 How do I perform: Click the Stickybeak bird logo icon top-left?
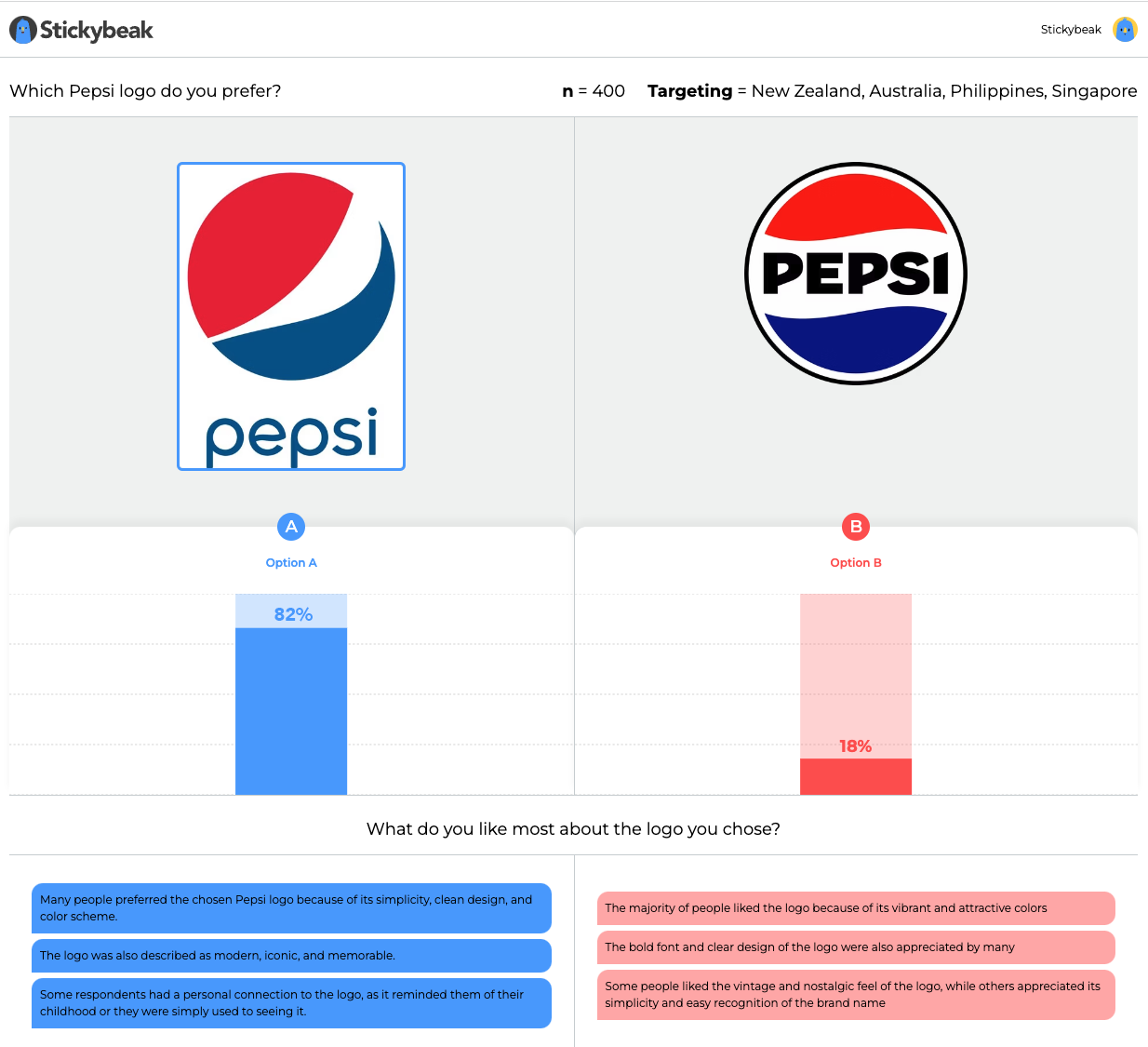pyautogui.click(x=23, y=29)
